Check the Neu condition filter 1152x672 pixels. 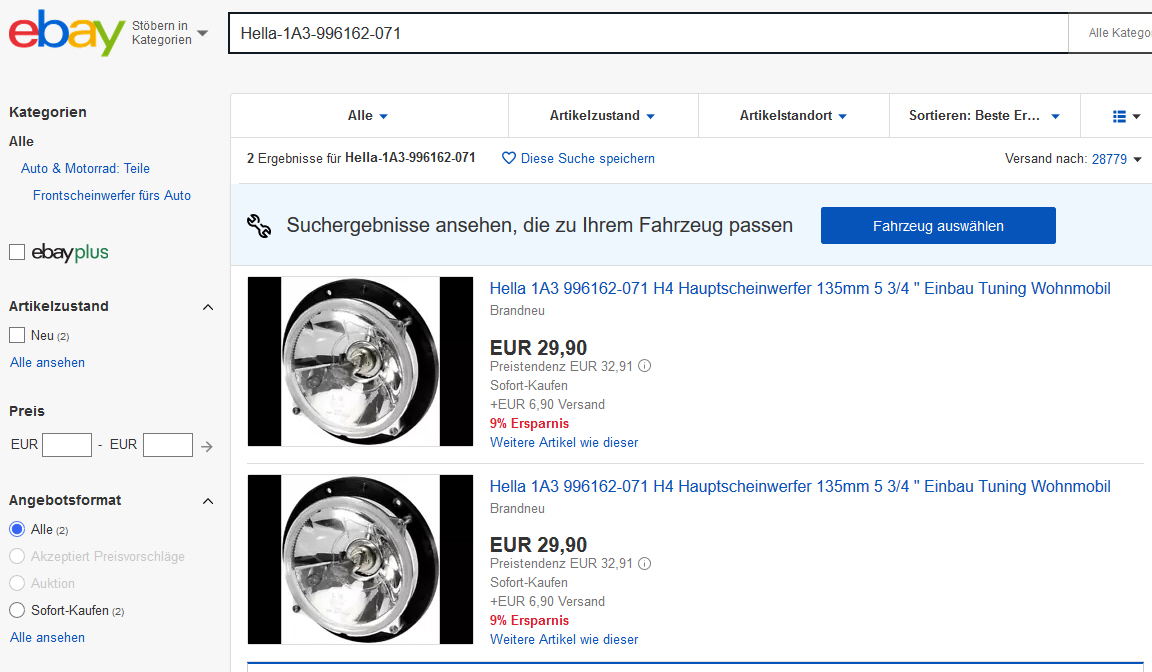click(x=17, y=335)
